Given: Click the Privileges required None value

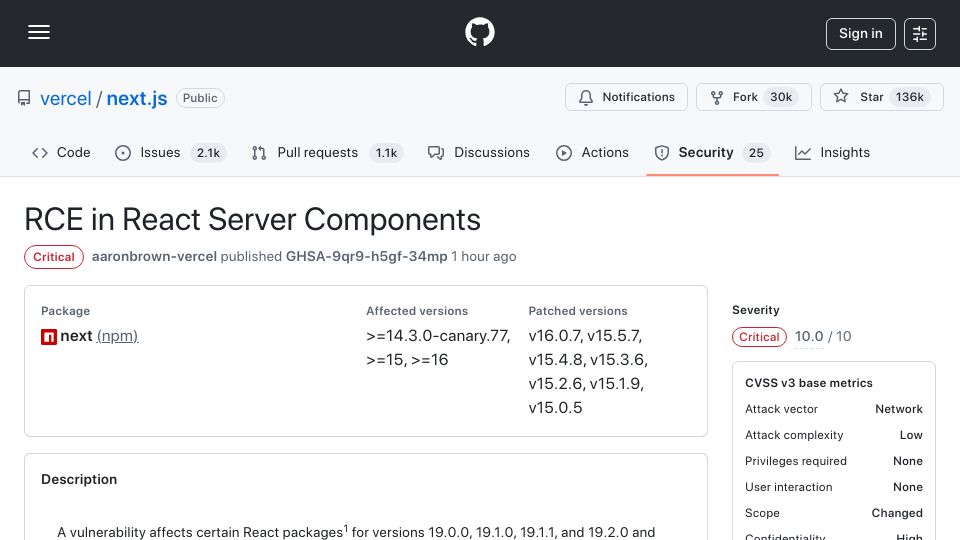Looking at the screenshot, I should [908, 461].
